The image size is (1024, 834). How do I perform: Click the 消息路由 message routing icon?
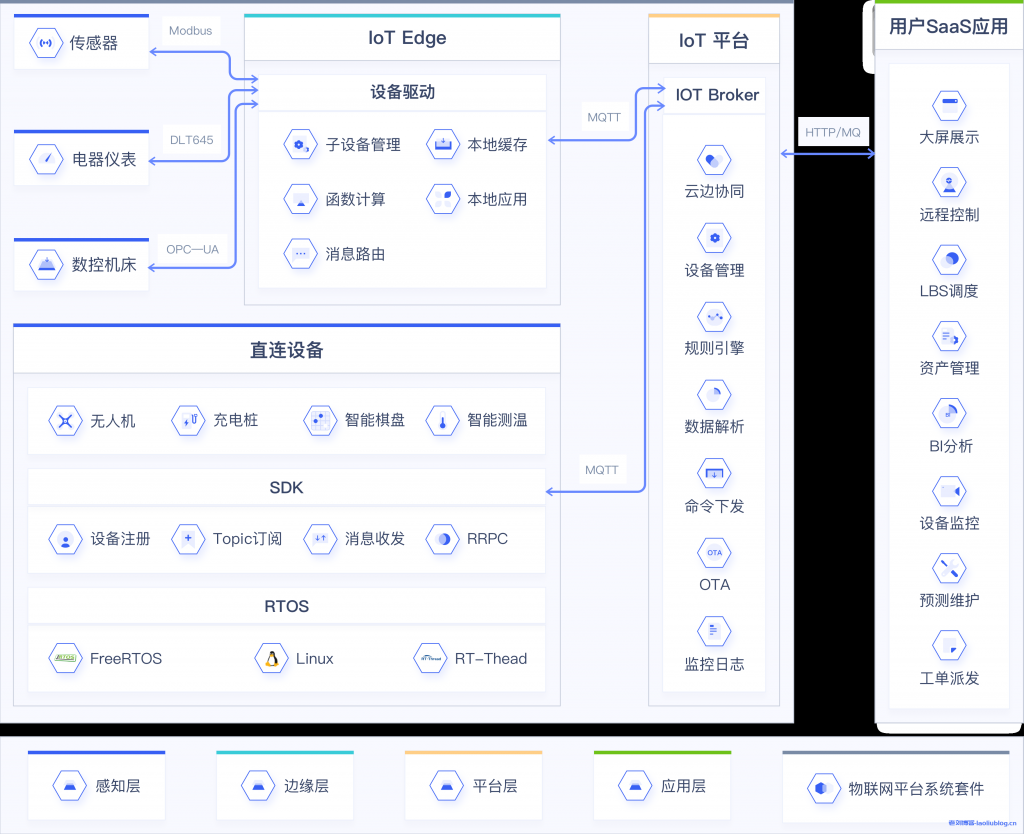(300, 254)
